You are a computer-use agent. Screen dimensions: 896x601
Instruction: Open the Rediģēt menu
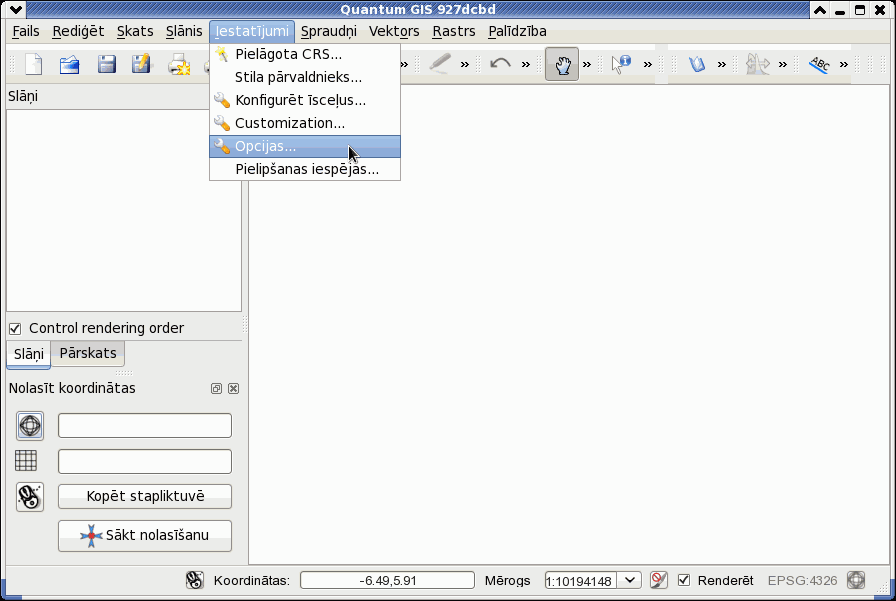click(x=78, y=31)
